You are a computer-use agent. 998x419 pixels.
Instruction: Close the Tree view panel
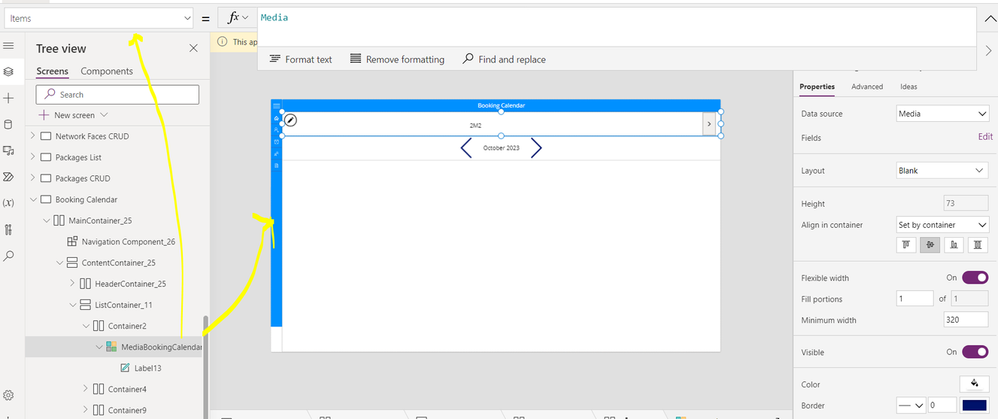[x=193, y=48]
